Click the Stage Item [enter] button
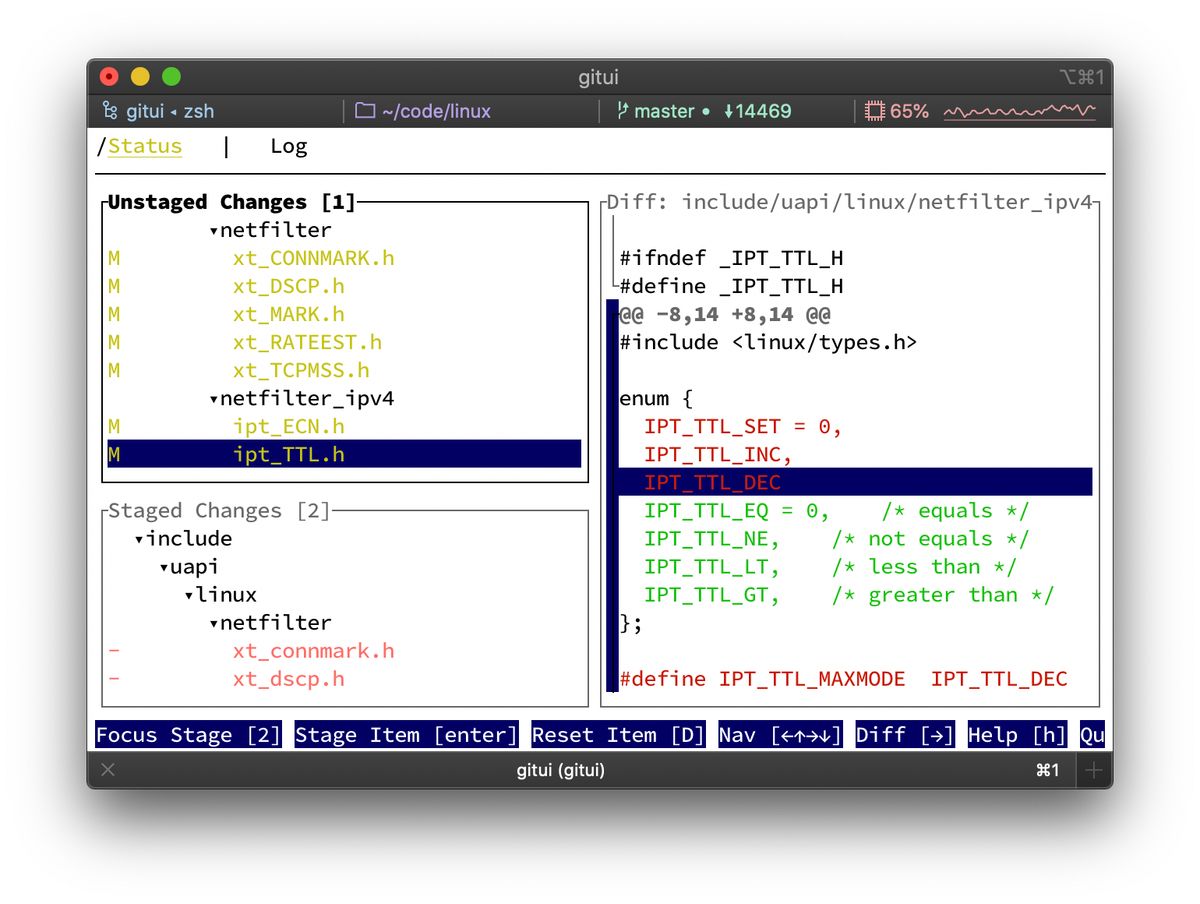This screenshot has height=904, width=1200. click(406, 735)
